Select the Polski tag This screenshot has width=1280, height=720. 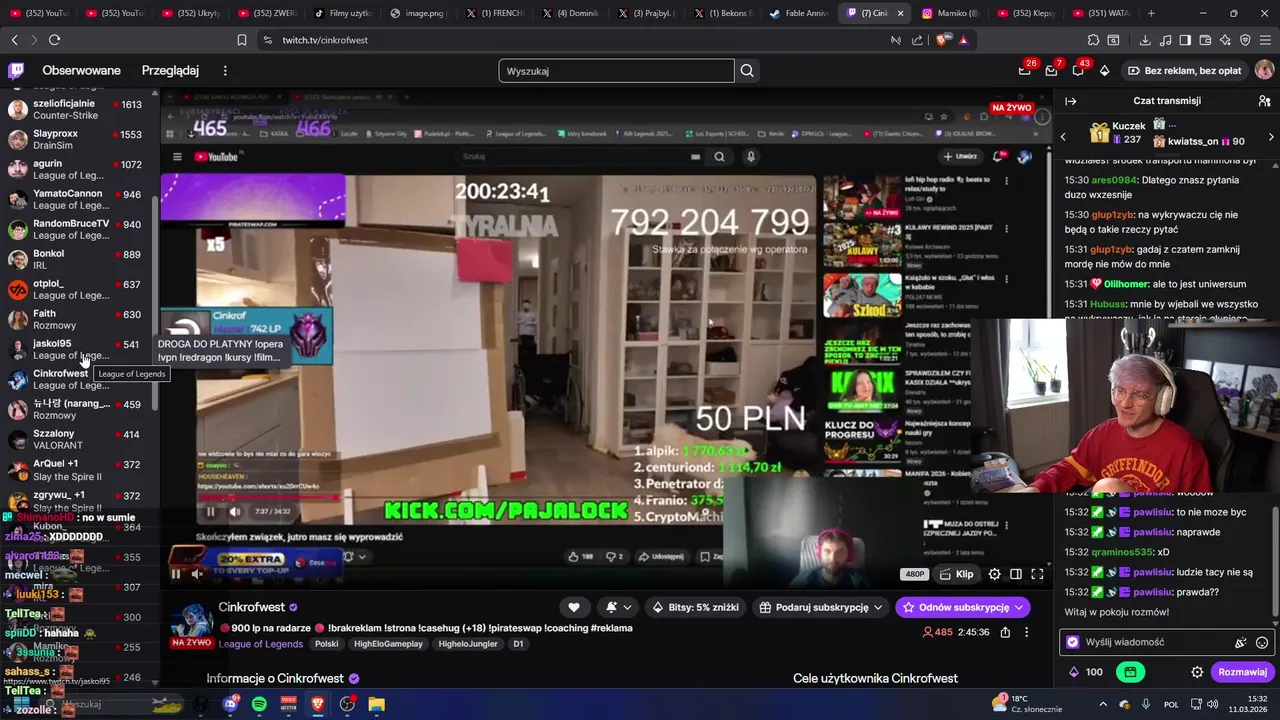point(327,644)
